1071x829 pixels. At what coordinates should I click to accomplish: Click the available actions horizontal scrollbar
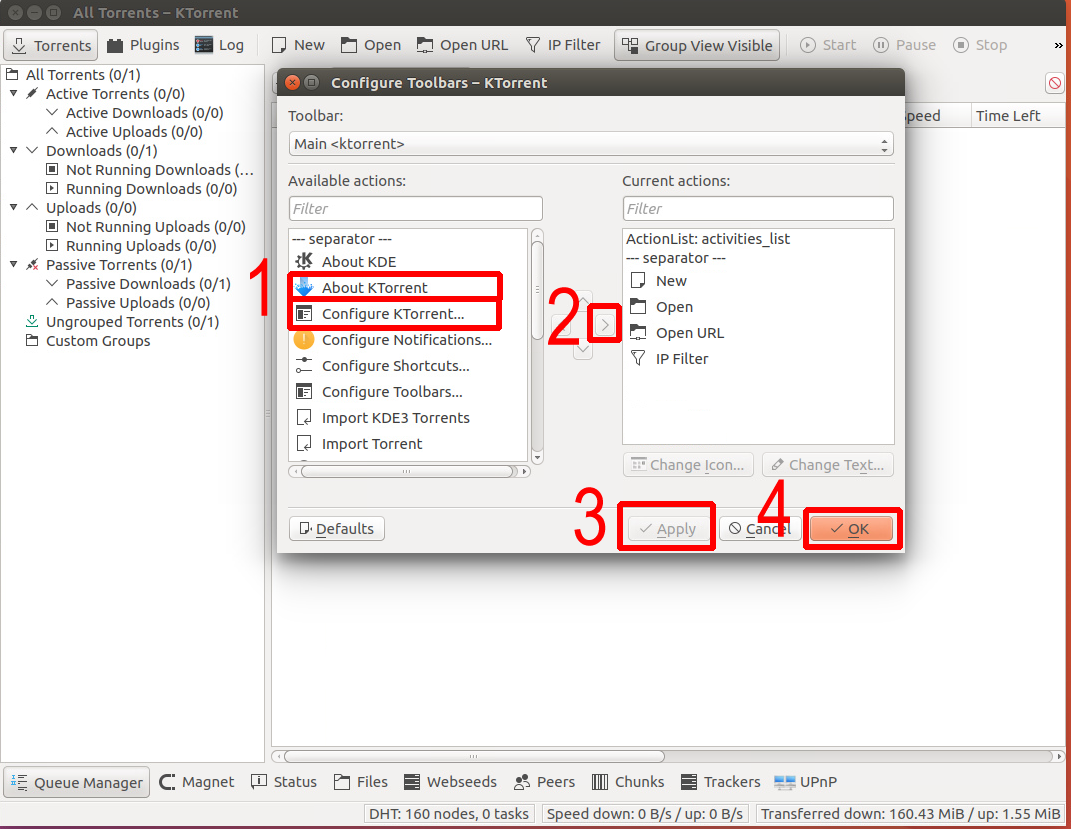410,471
